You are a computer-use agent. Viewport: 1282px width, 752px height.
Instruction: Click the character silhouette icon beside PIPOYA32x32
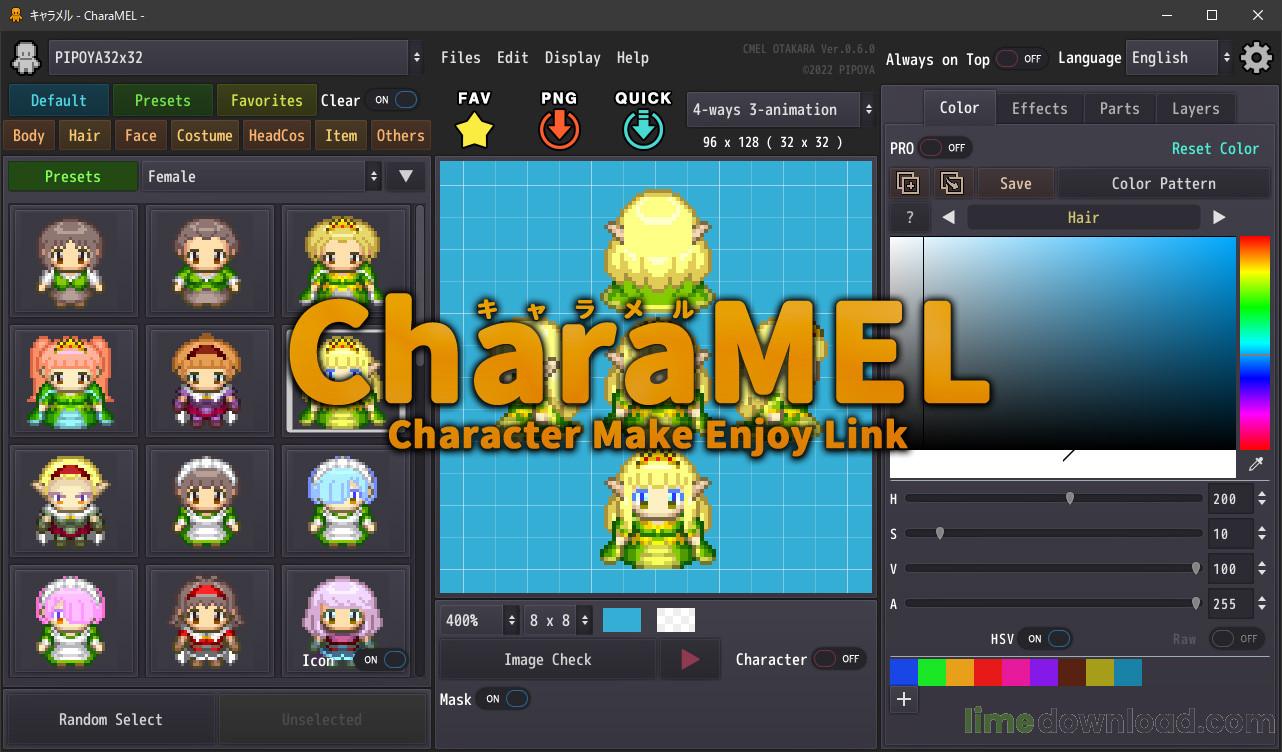coord(25,58)
